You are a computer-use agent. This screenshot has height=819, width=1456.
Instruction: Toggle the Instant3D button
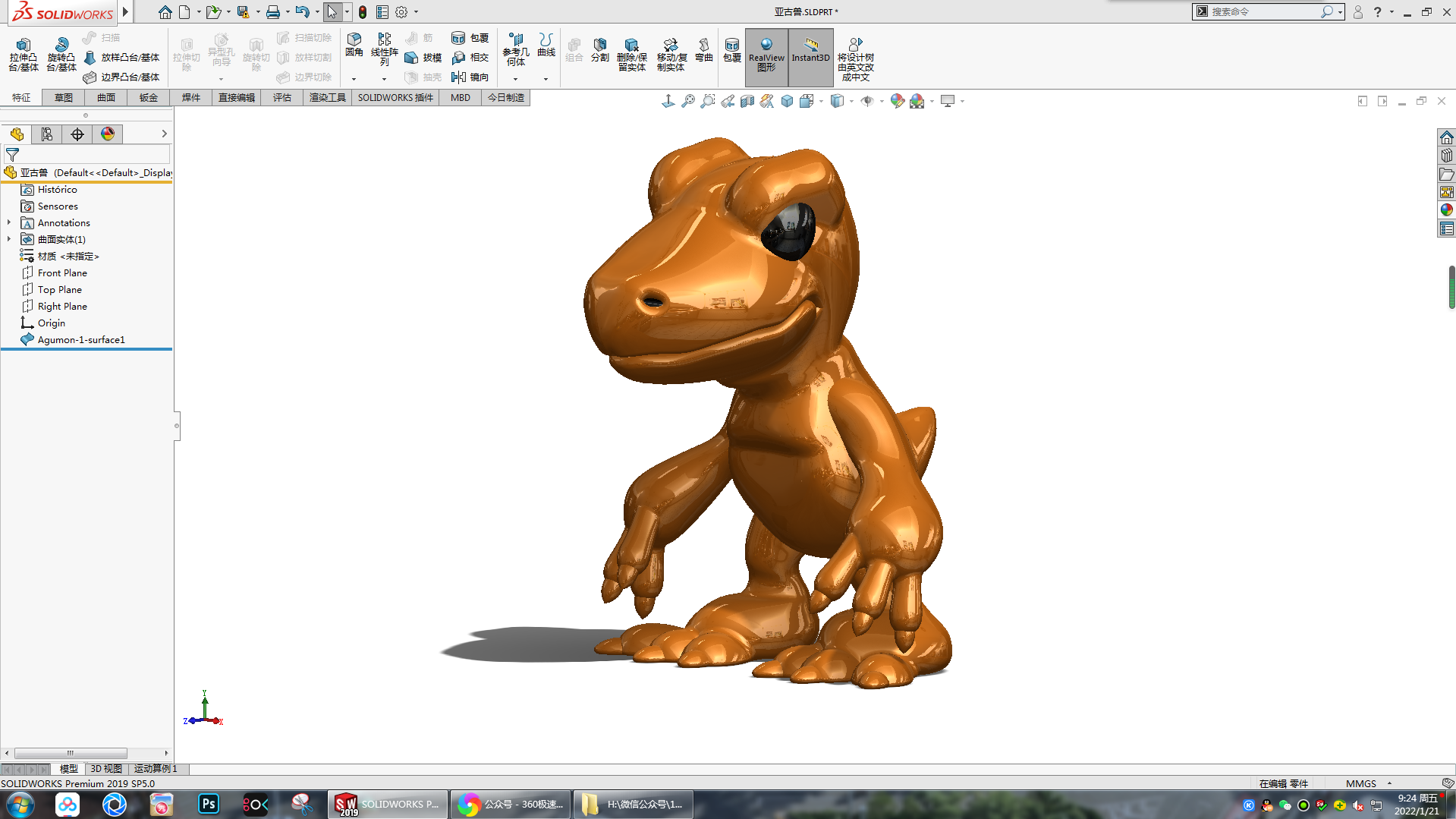tap(810, 56)
